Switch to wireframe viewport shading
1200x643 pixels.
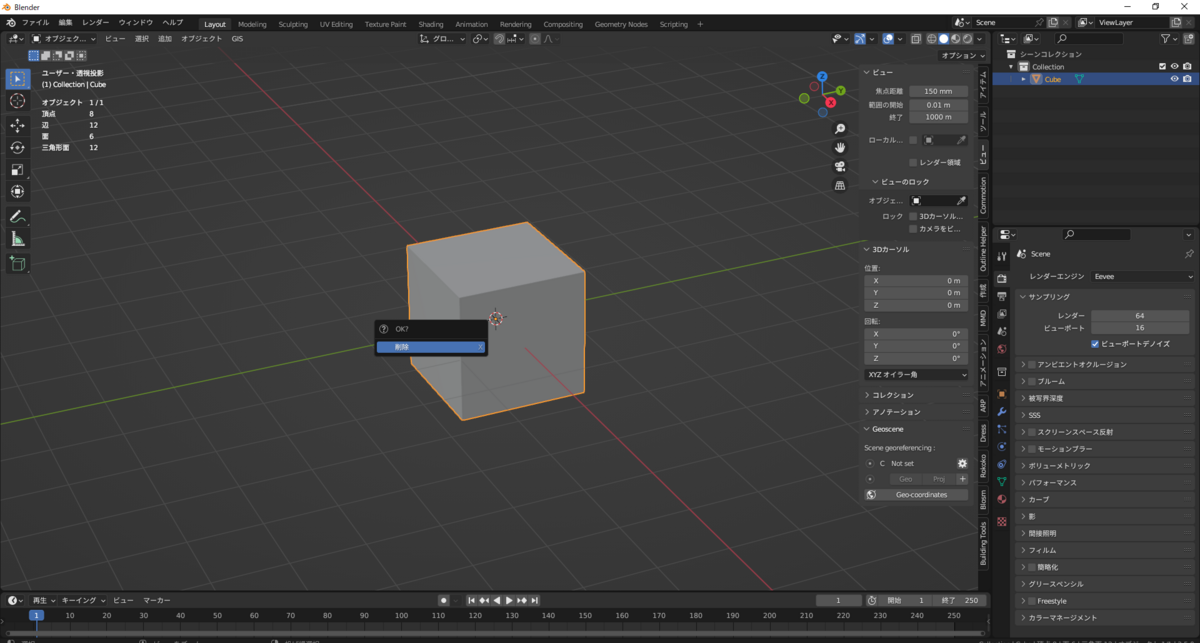pos(931,39)
